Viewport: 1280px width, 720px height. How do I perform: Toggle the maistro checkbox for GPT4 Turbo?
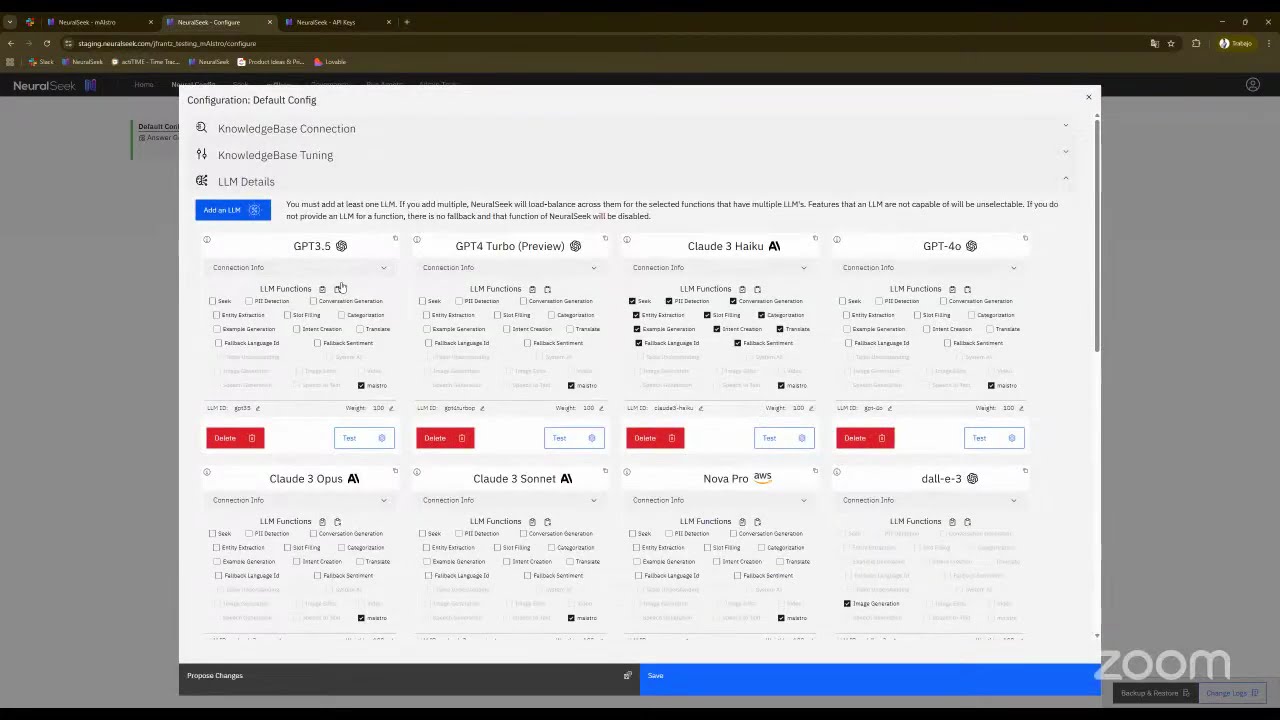[571, 386]
